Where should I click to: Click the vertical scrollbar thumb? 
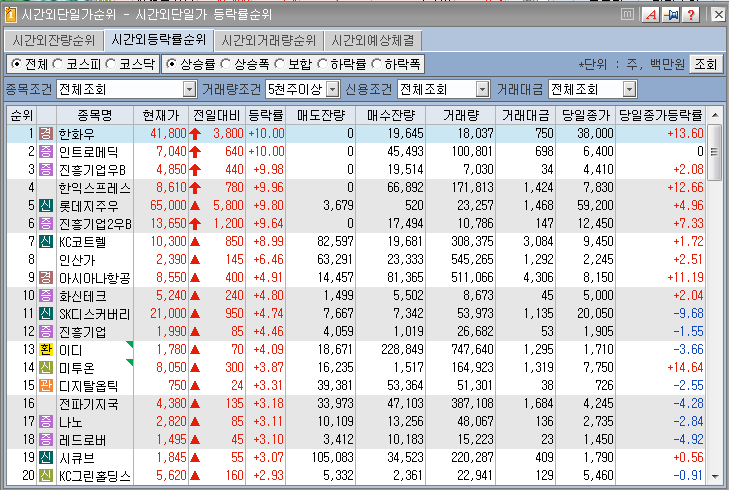tap(715, 152)
